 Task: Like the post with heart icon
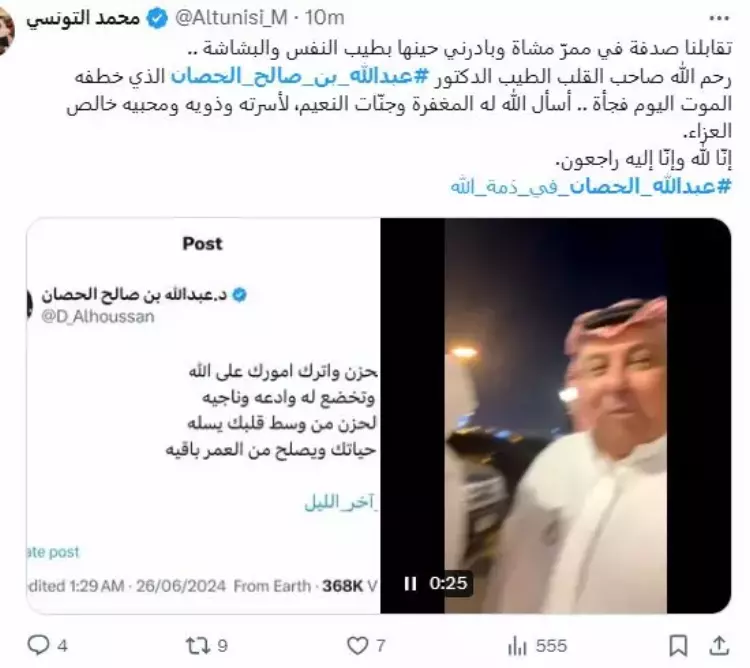(x=357, y=646)
